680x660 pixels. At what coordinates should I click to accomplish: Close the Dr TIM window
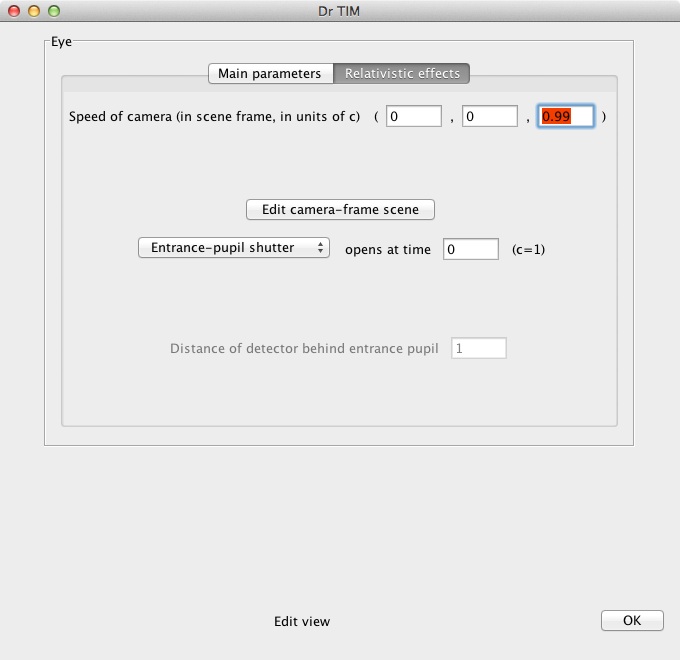click(x=14, y=11)
